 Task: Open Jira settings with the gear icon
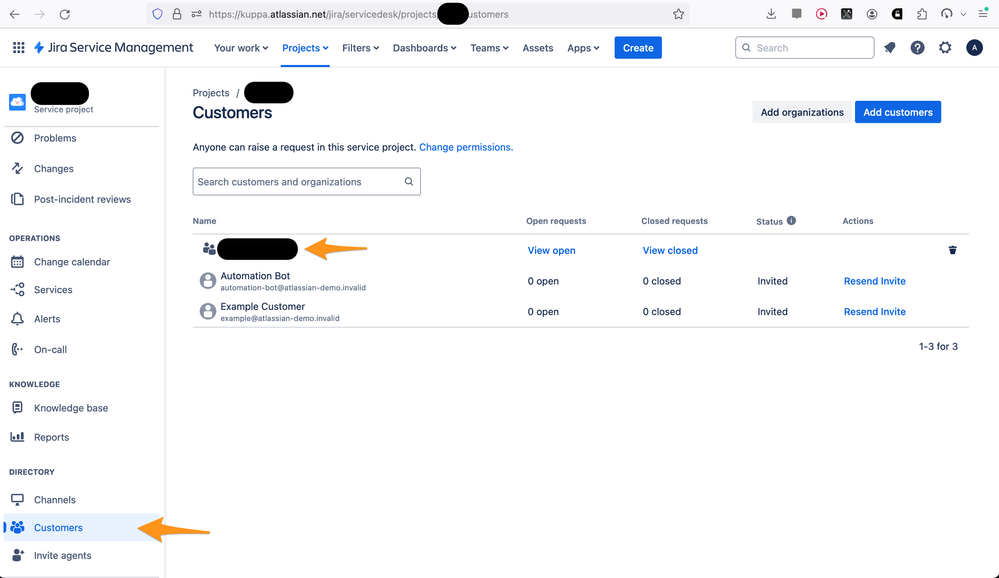[x=945, y=47]
